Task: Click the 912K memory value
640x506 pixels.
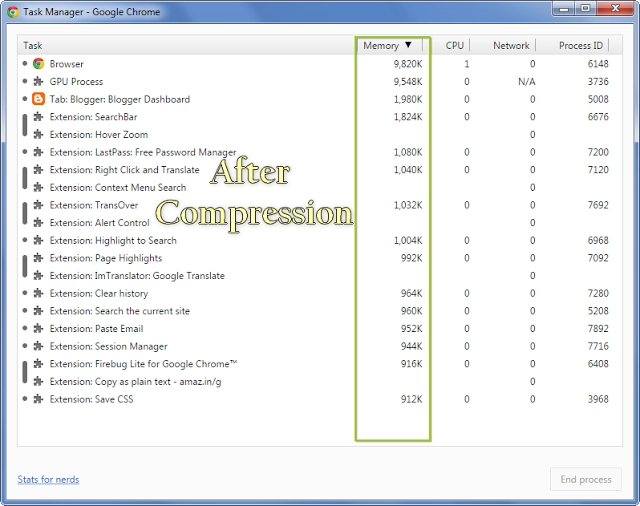Action: 411,399
